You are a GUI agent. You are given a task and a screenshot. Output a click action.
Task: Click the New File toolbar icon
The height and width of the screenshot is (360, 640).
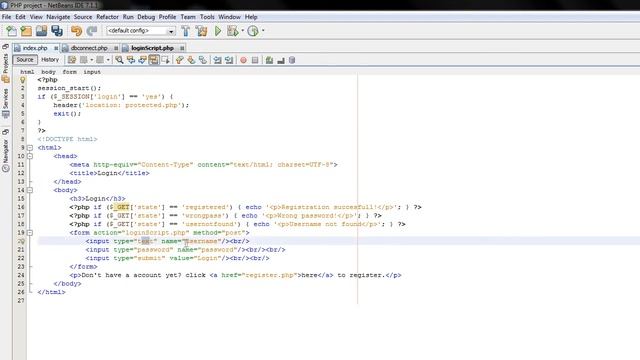11,31
